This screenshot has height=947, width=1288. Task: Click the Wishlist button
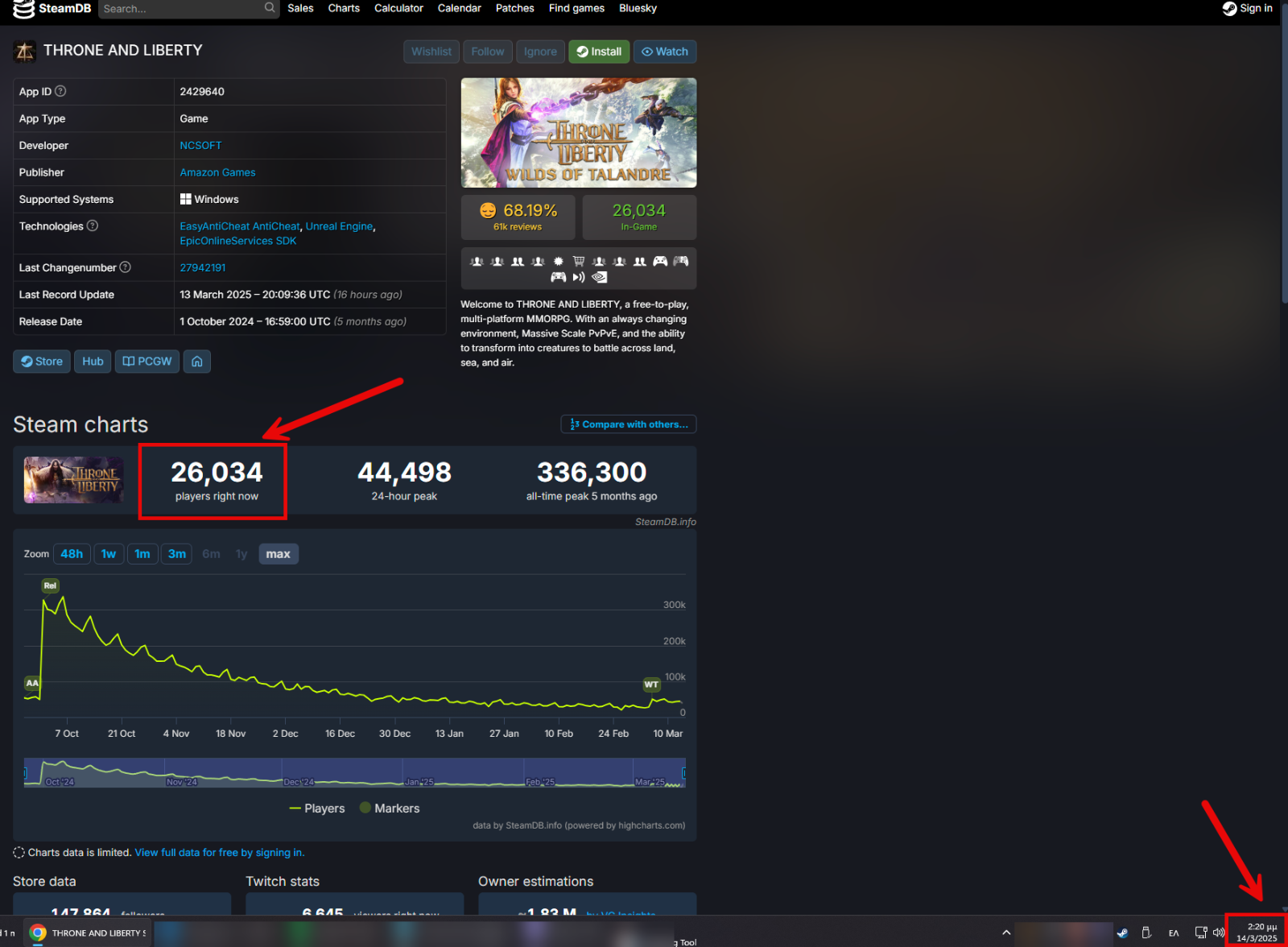pyautogui.click(x=431, y=52)
